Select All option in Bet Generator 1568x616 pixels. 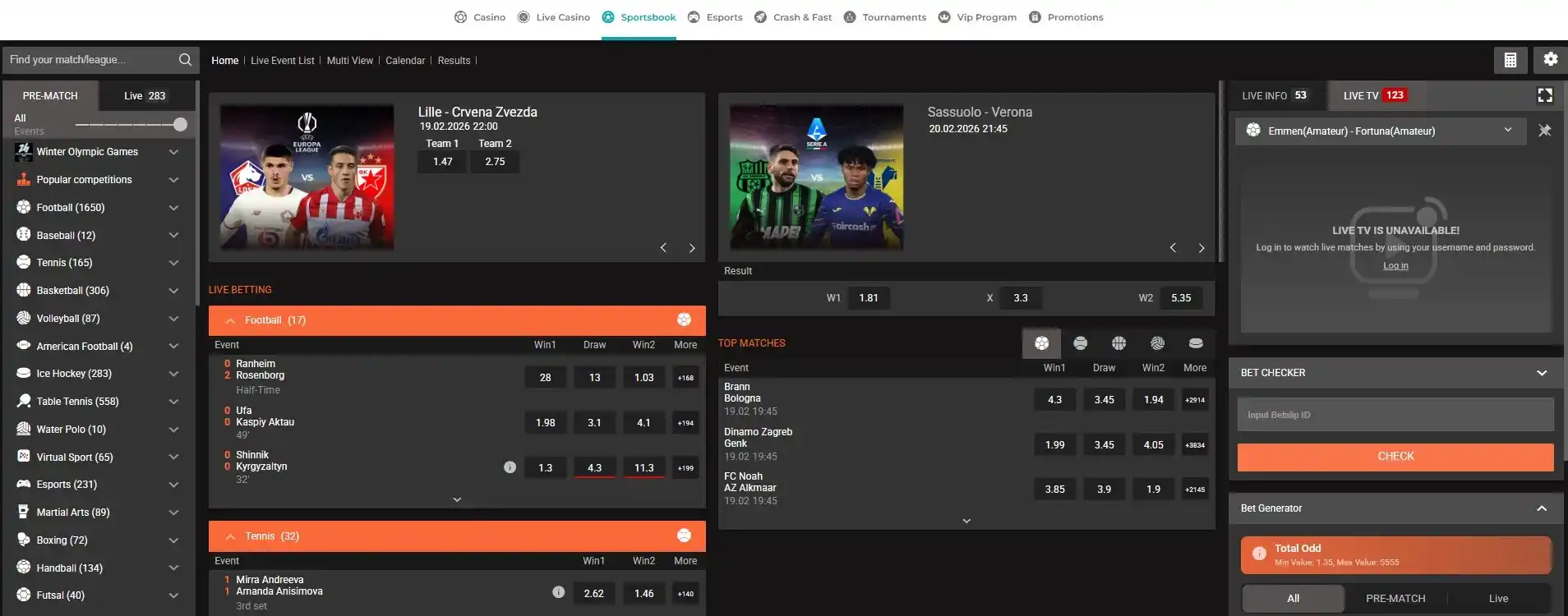tap(1293, 598)
